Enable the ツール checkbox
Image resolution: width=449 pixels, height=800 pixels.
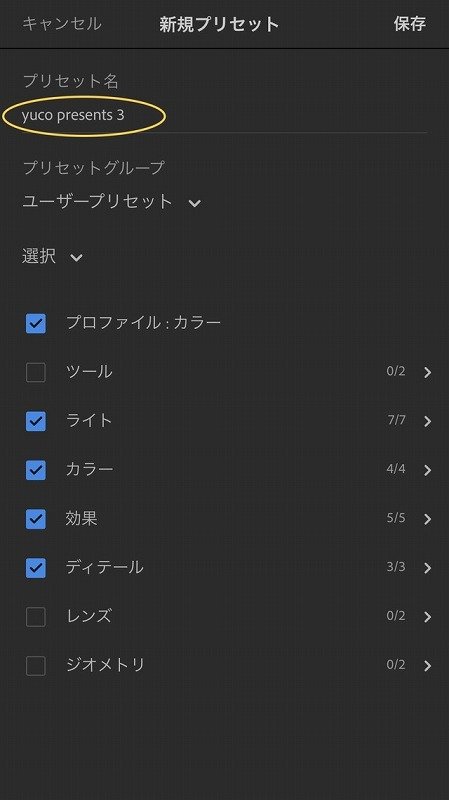[x=36, y=372]
